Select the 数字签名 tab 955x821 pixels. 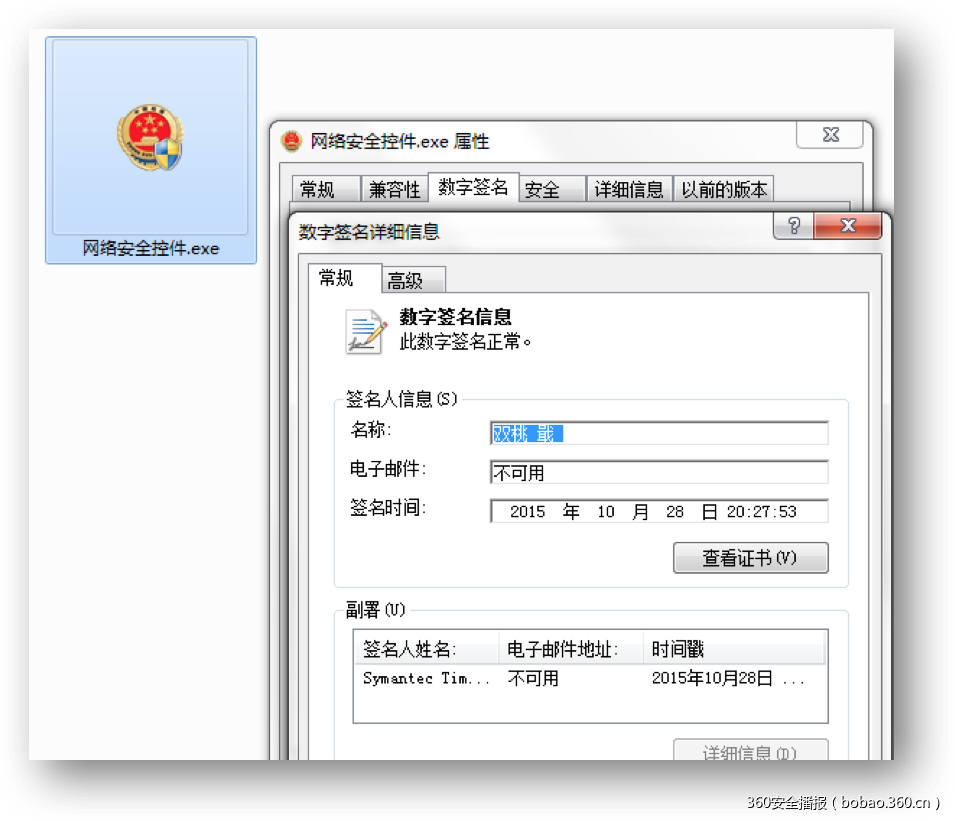pyautogui.click(x=472, y=188)
